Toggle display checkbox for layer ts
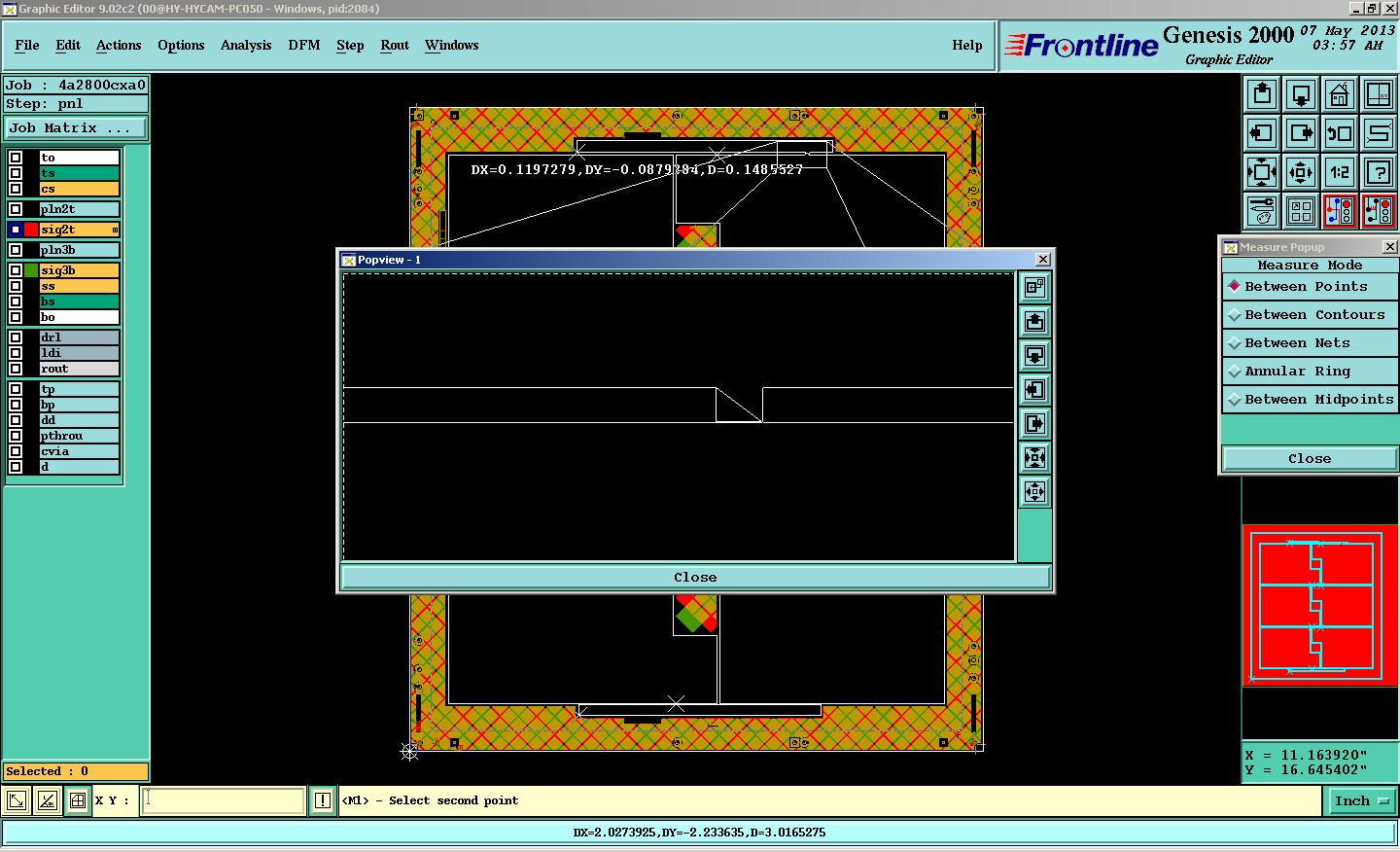Image resolution: width=1400 pixels, height=852 pixels. click(x=16, y=173)
